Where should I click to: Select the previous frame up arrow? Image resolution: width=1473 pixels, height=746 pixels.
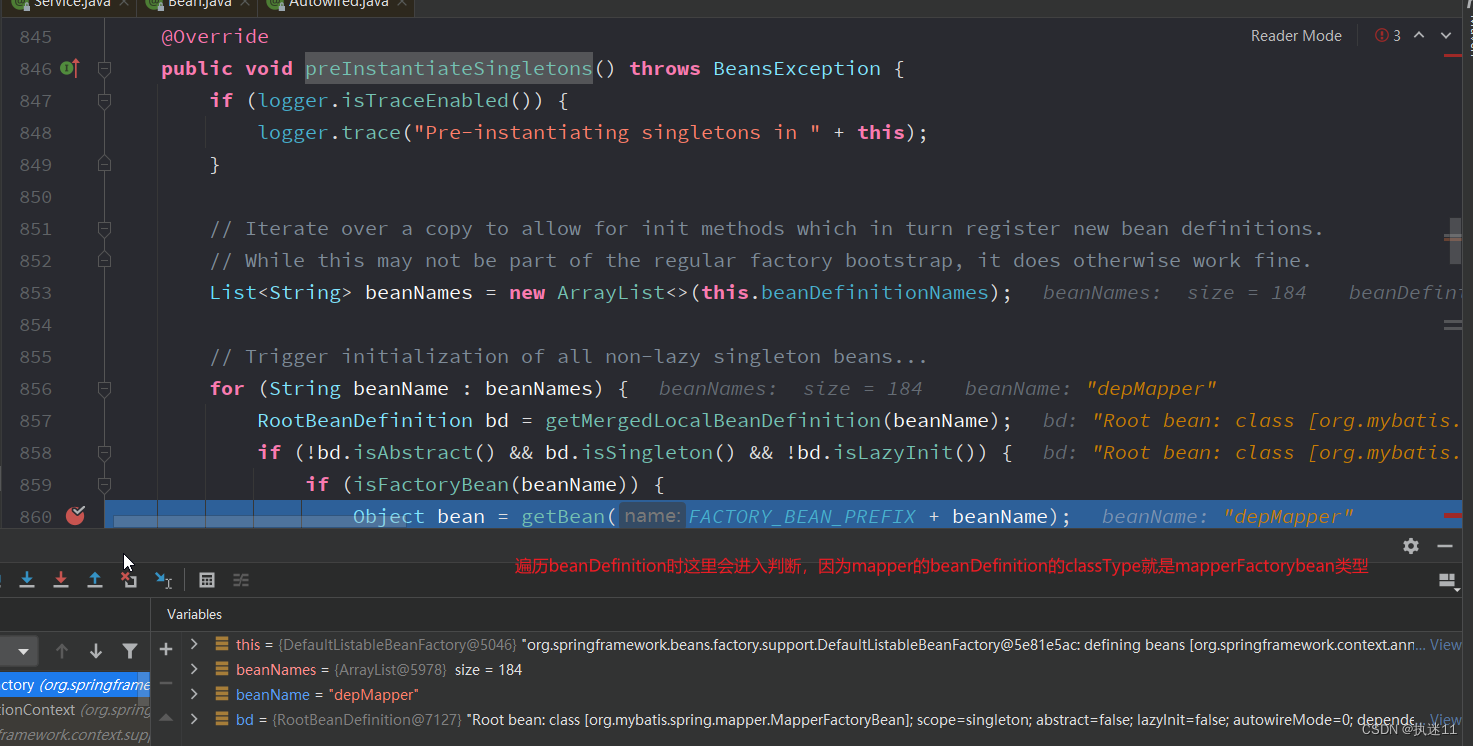tap(62, 651)
